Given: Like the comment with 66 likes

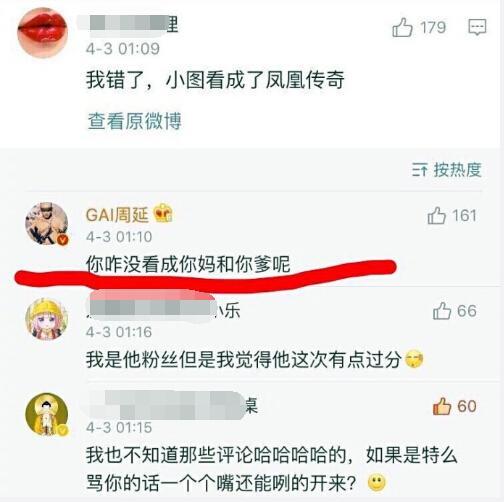Looking at the screenshot, I should [442, 311].
